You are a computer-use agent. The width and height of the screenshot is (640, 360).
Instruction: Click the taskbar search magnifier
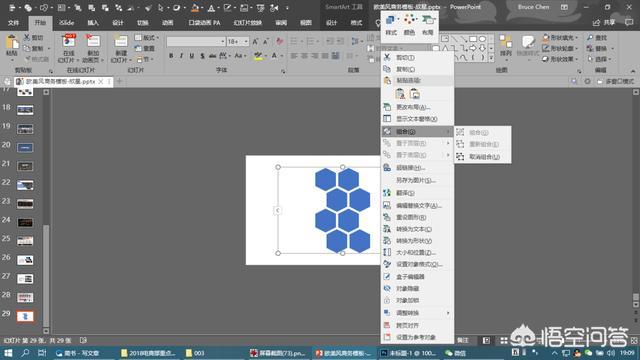click(x=25, y=353)
